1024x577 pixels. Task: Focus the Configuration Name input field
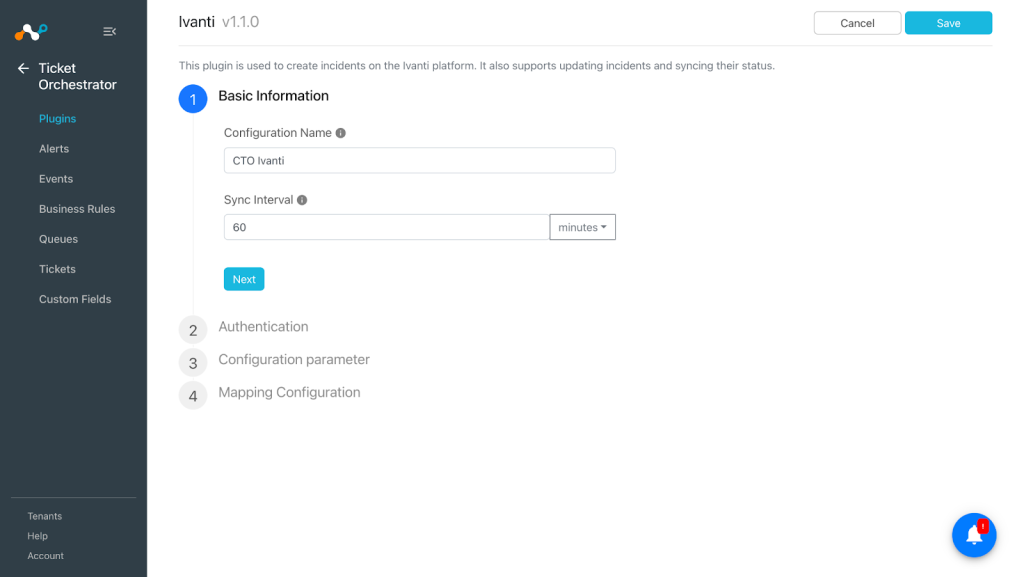point(420,161)
